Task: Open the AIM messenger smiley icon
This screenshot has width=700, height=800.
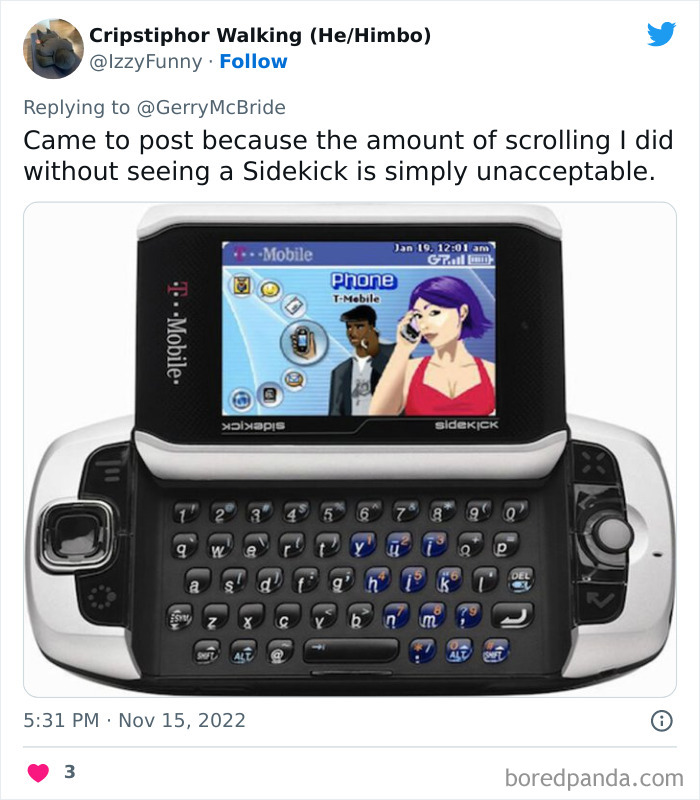Action: 270,289
